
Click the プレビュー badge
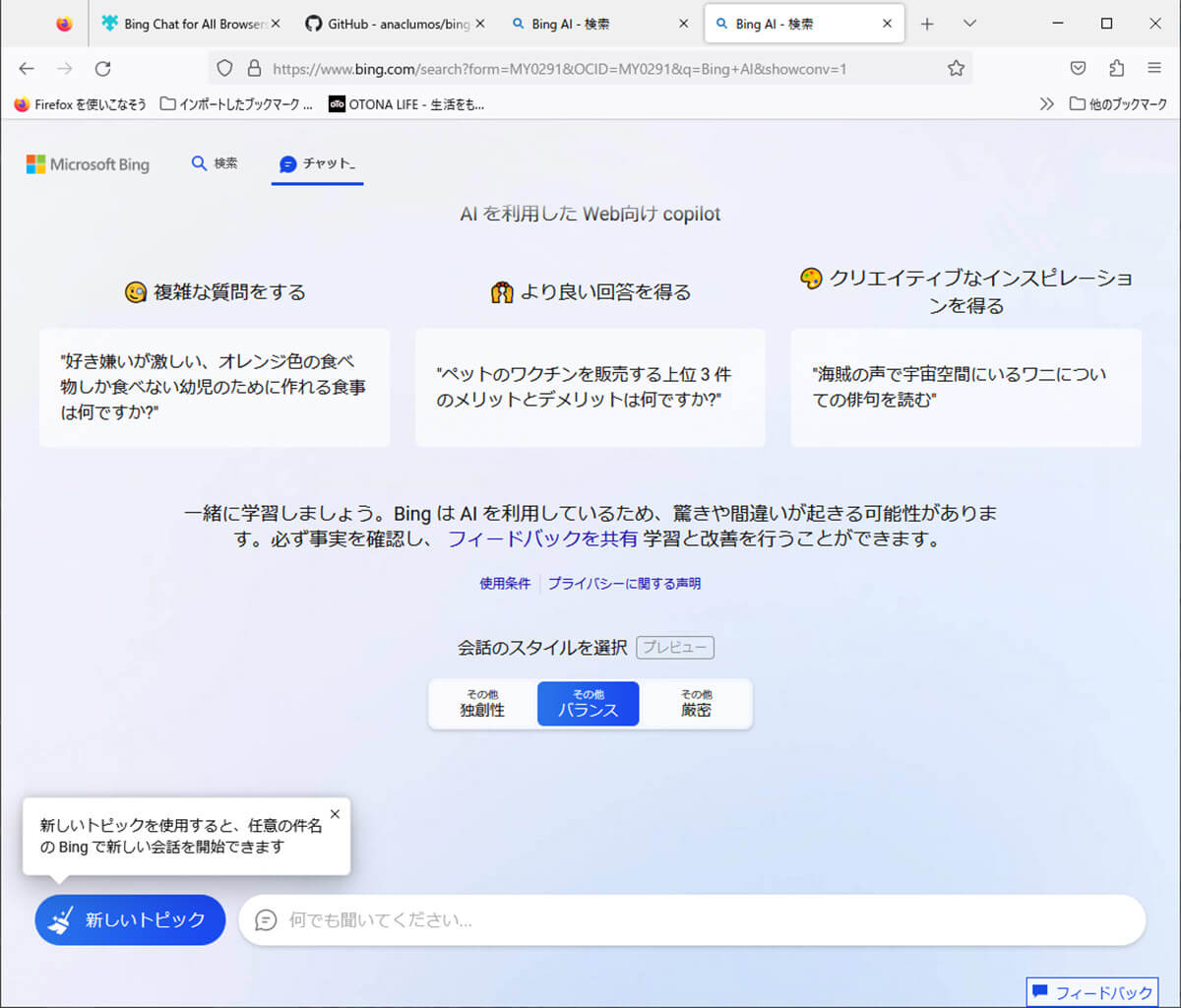click(x=675, y=648)
